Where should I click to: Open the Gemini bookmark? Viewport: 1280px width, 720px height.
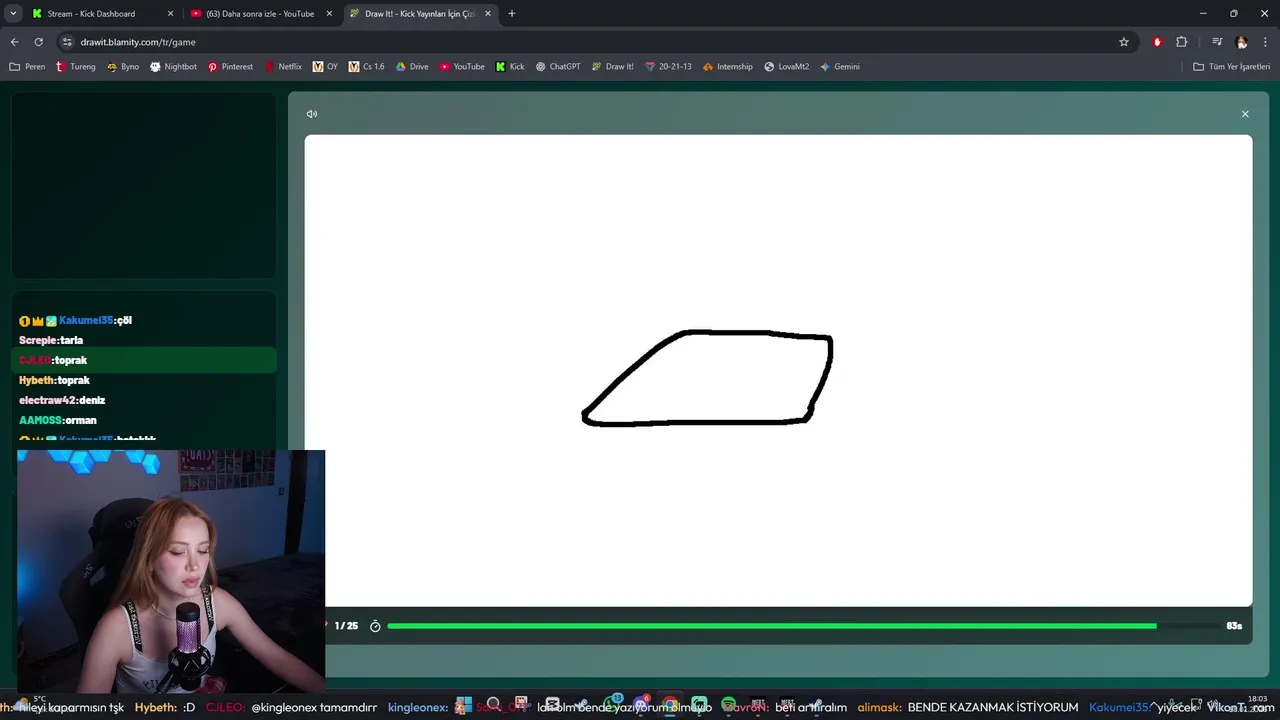point(840,67)
